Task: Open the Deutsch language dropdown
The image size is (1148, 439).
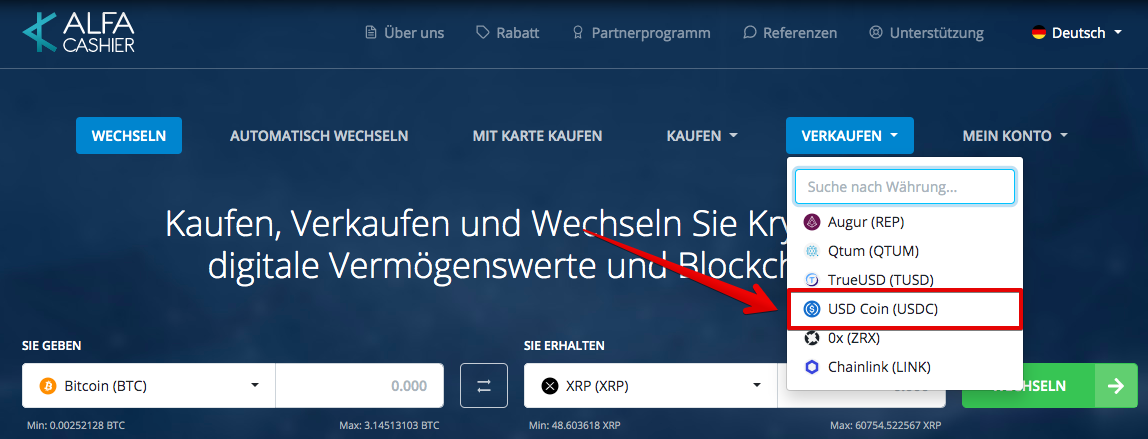Action: click(1077, 33)
